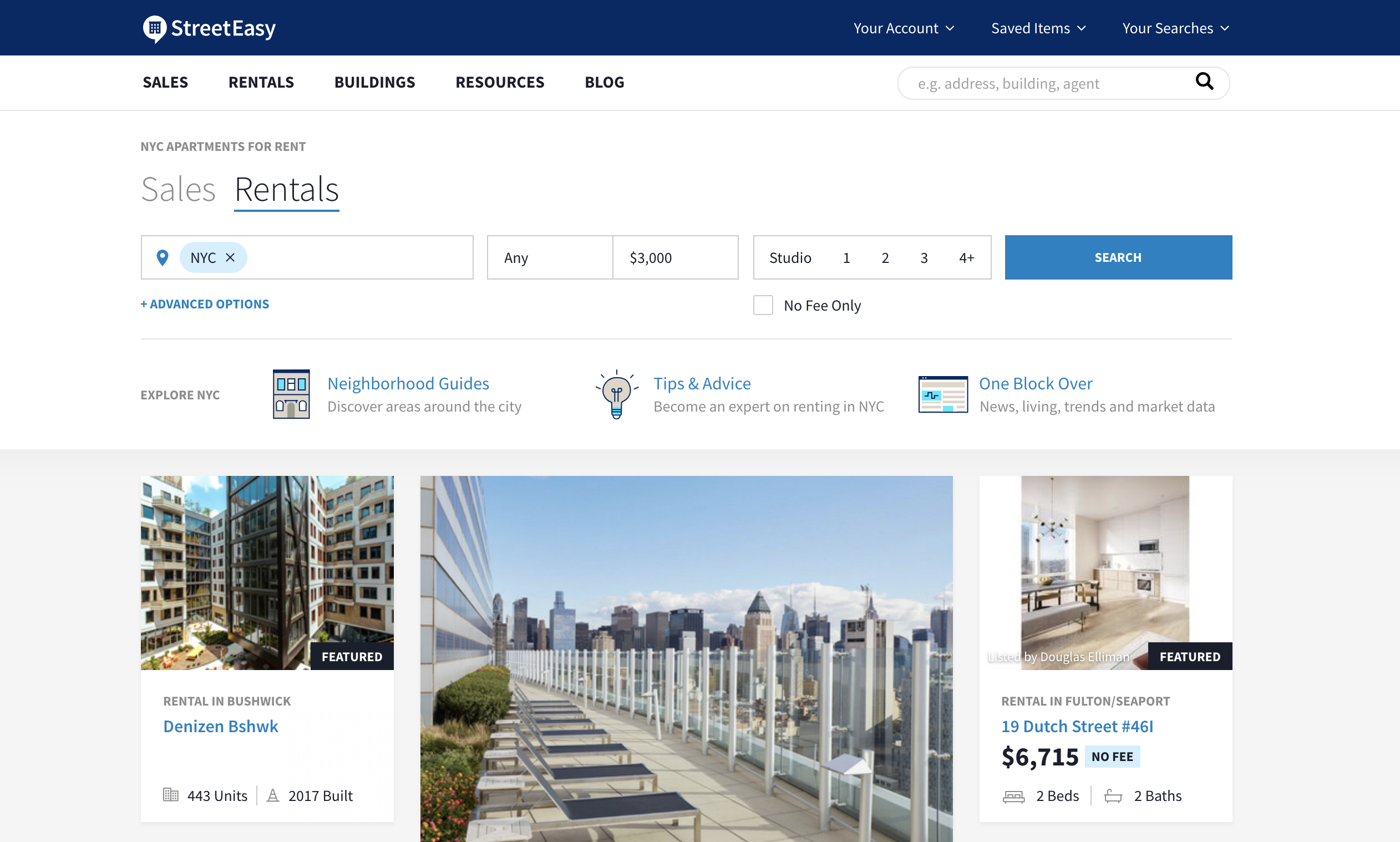Open One Block Over link
This screenshot has width=1400, height=842.
pos(1035,383)
